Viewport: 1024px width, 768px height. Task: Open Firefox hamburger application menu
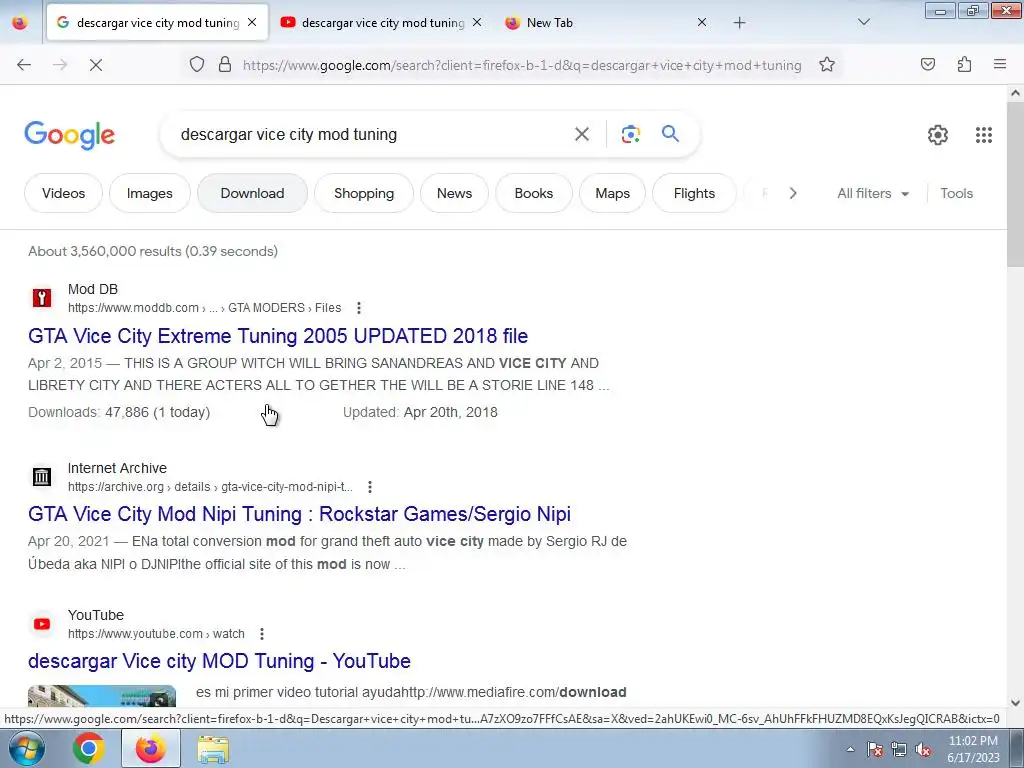(x=1000, y=64)
